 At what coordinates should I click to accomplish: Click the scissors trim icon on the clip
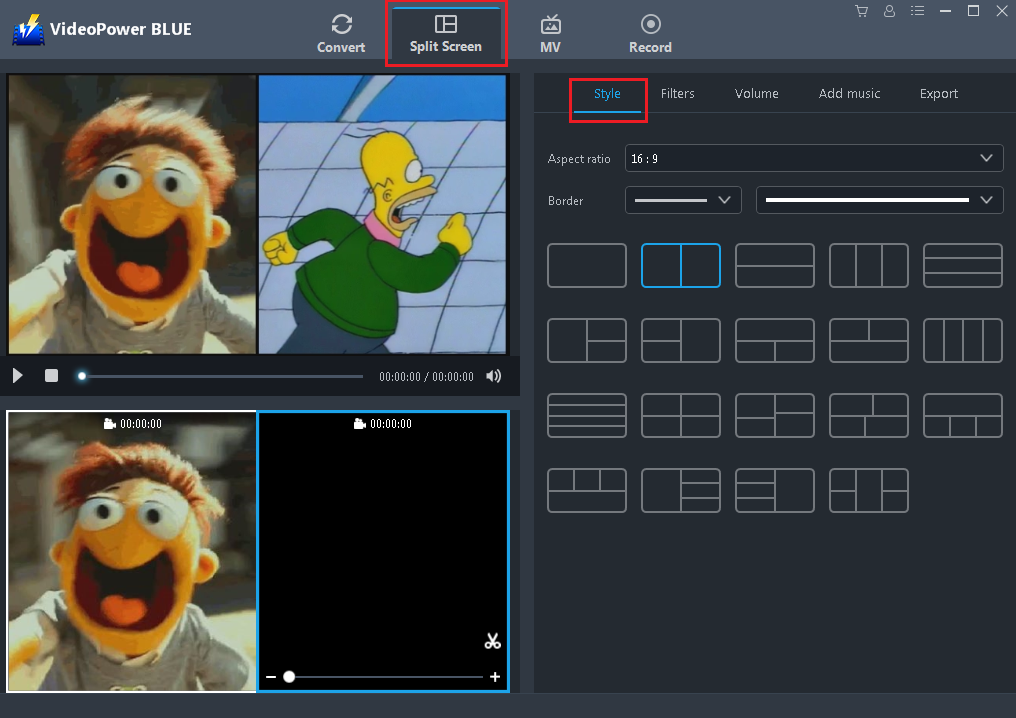click(x=492, y=641)
